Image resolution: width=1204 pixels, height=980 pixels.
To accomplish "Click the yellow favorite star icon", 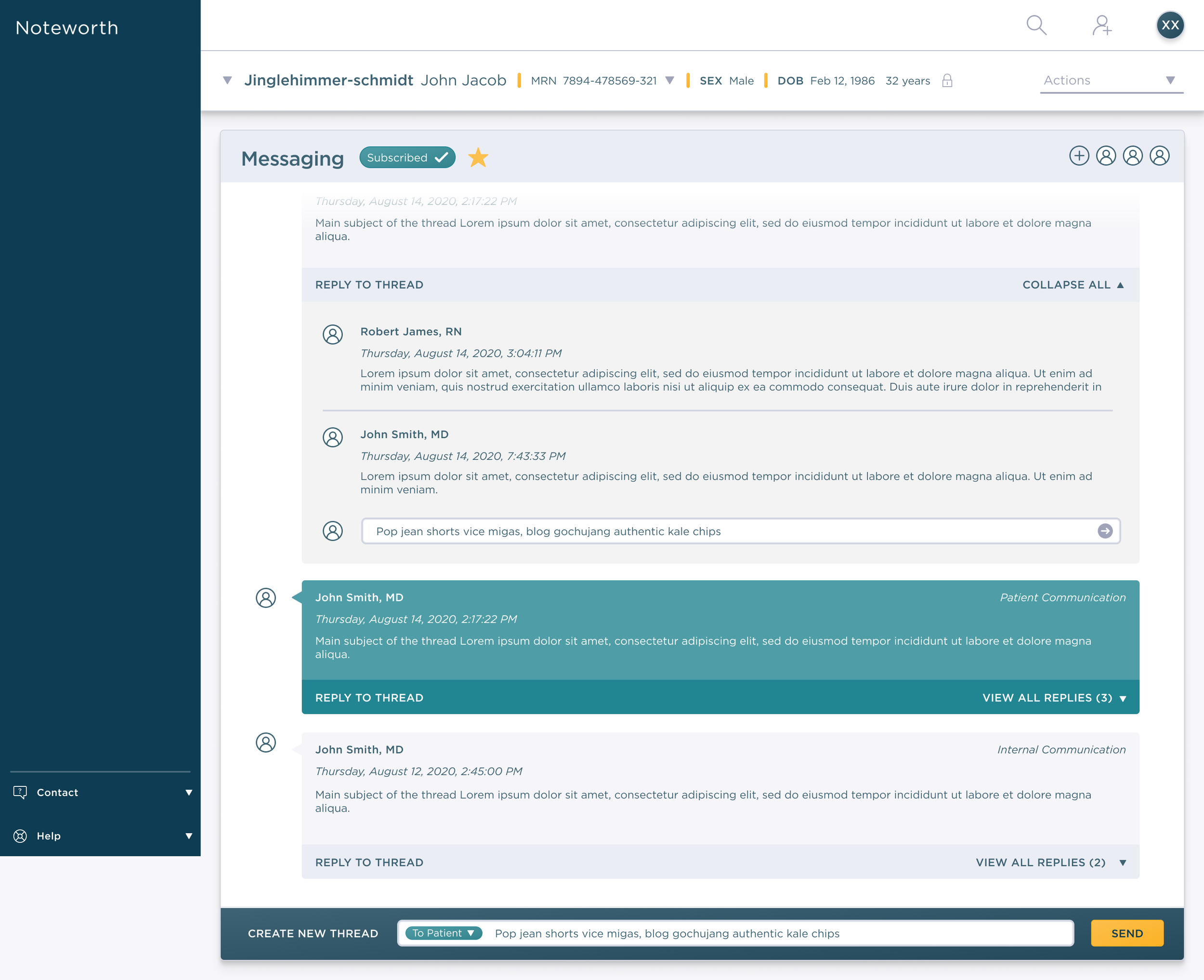I will click(x=478, y=157).
